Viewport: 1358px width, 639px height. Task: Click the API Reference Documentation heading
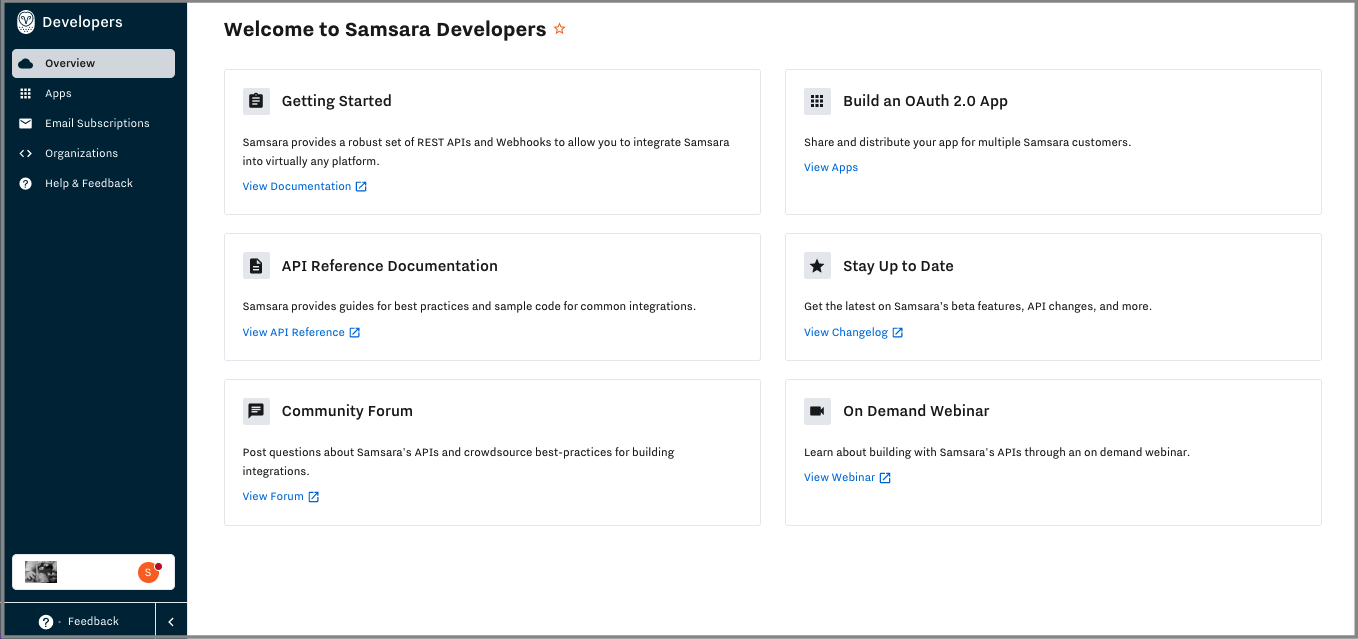(x=390, y=266)
